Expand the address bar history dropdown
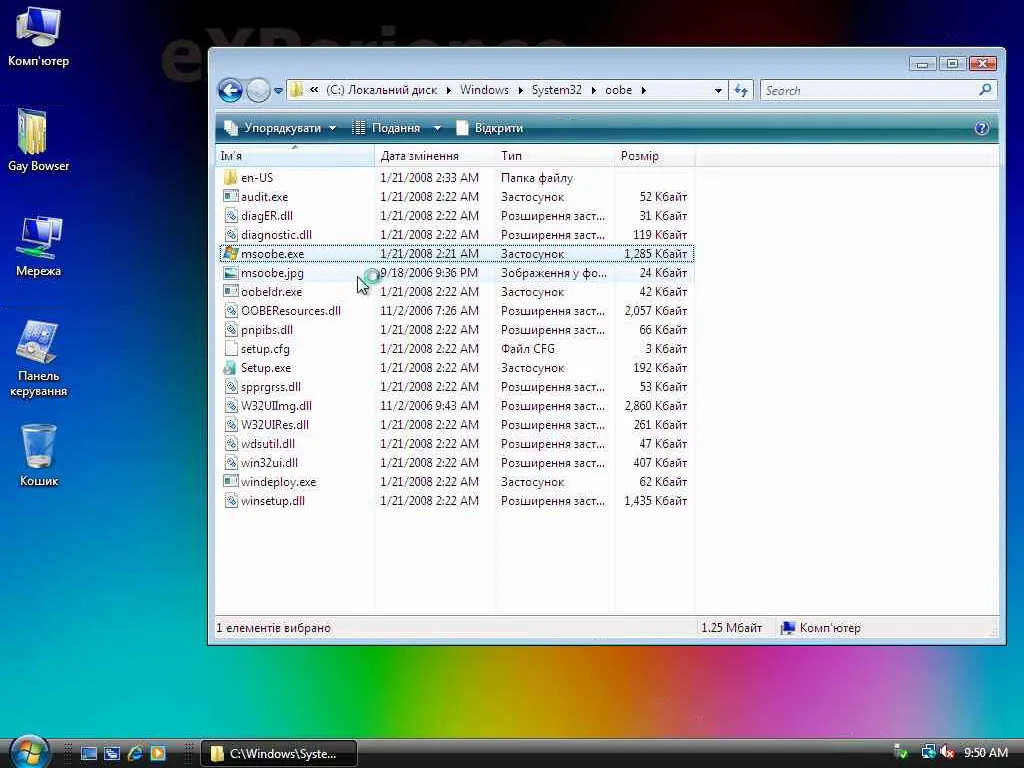The height and width of the screenshot is (768, 1024). [x=718, y=91]
